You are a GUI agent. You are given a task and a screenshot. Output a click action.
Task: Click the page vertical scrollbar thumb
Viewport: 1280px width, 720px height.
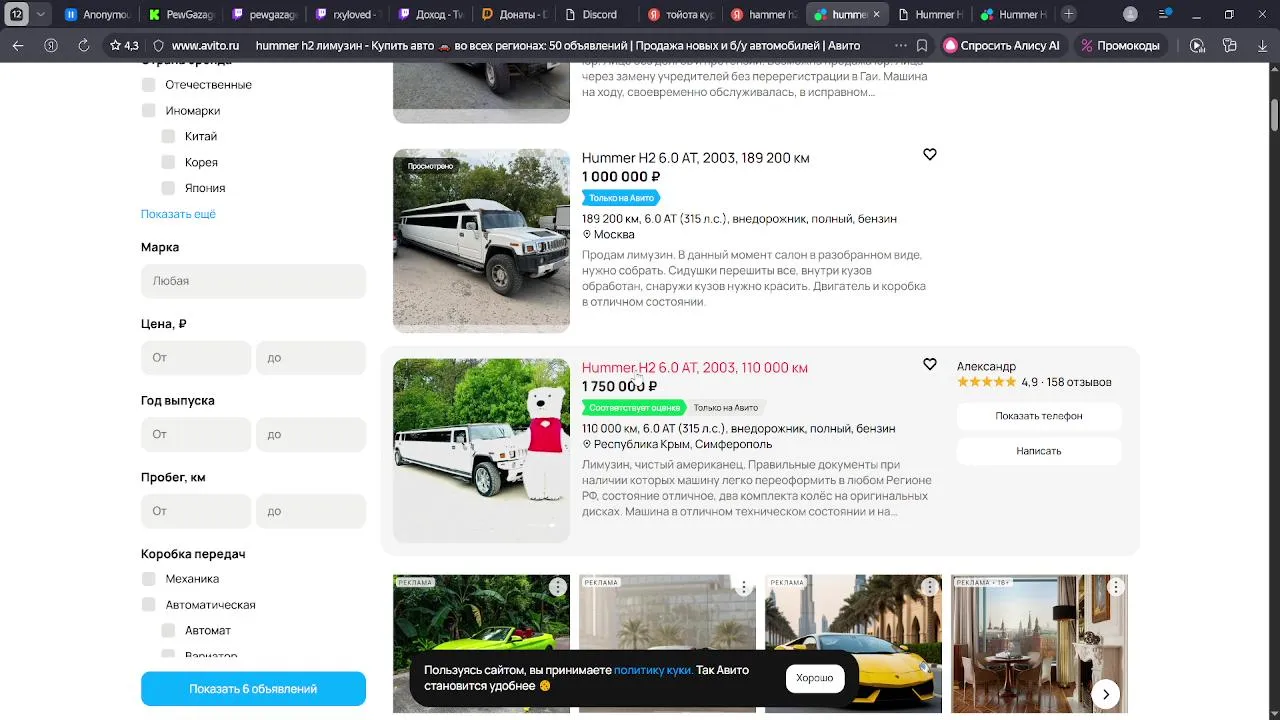click(x=1275, y=113)
